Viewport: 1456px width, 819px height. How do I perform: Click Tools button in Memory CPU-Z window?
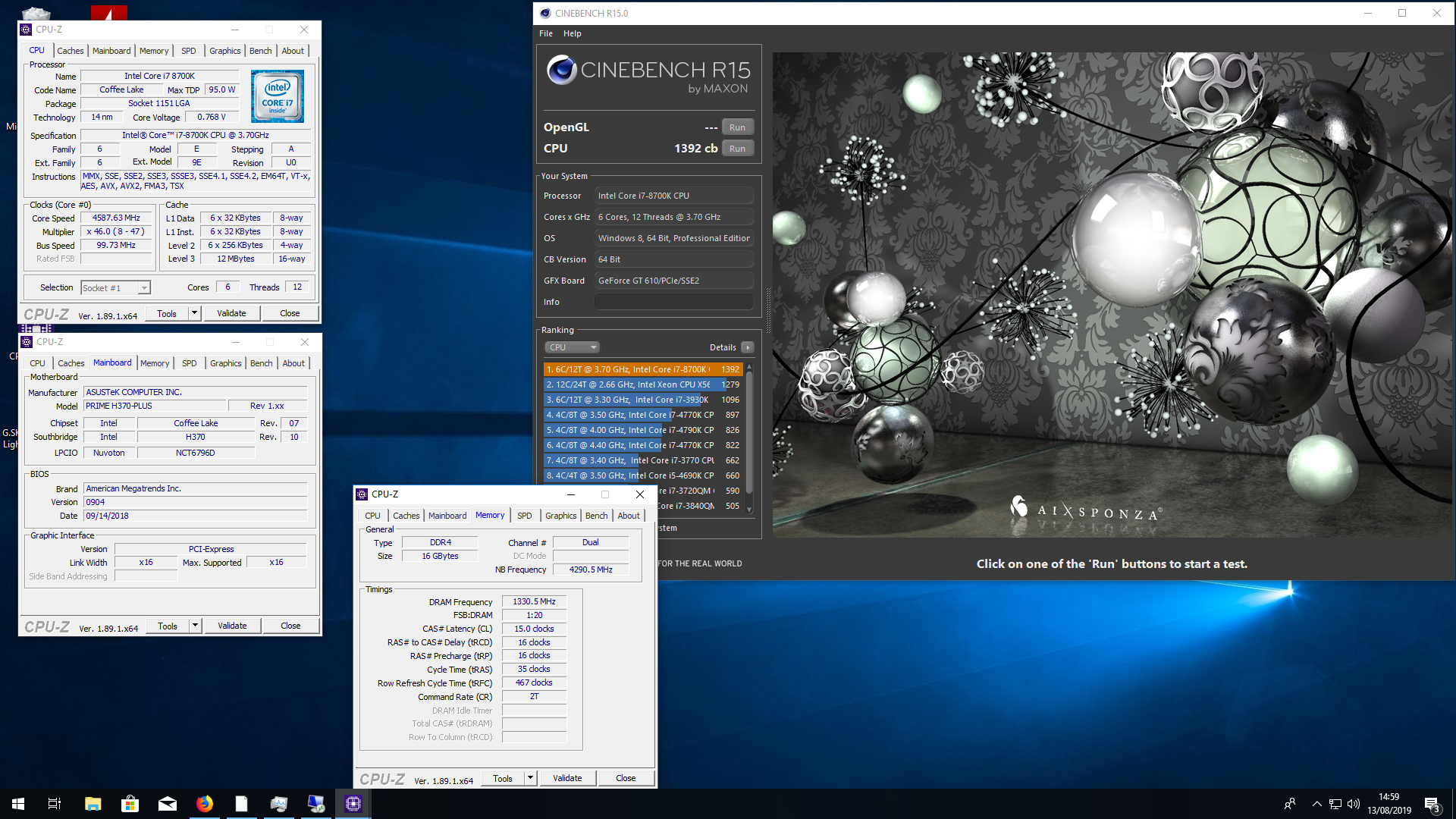click(502, 778)
